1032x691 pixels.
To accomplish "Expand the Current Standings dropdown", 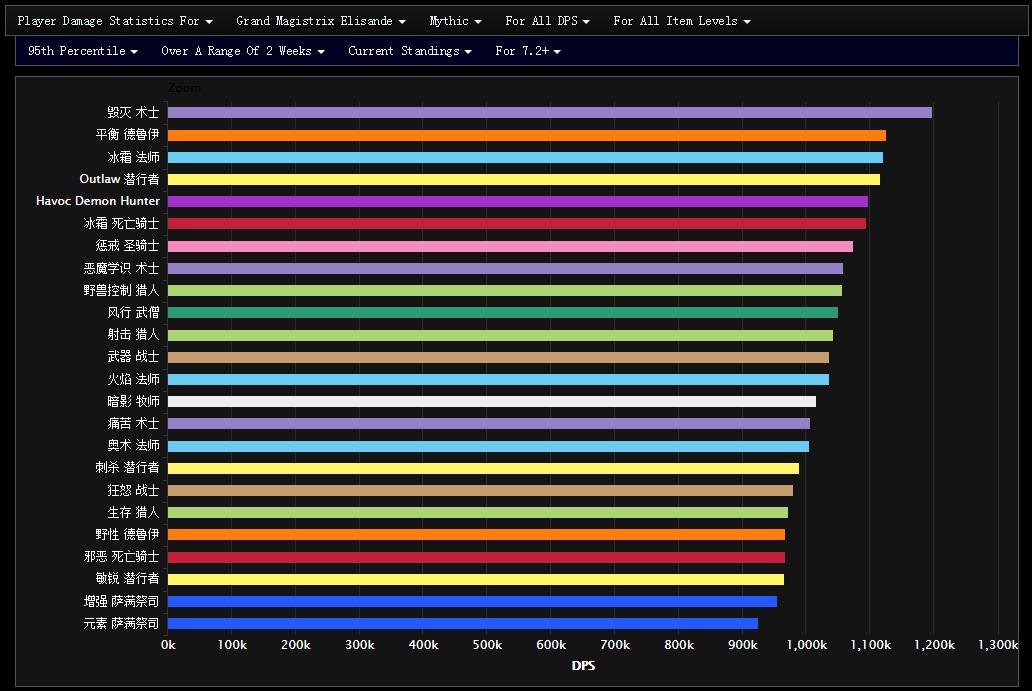I will click(x=409, y=51).
